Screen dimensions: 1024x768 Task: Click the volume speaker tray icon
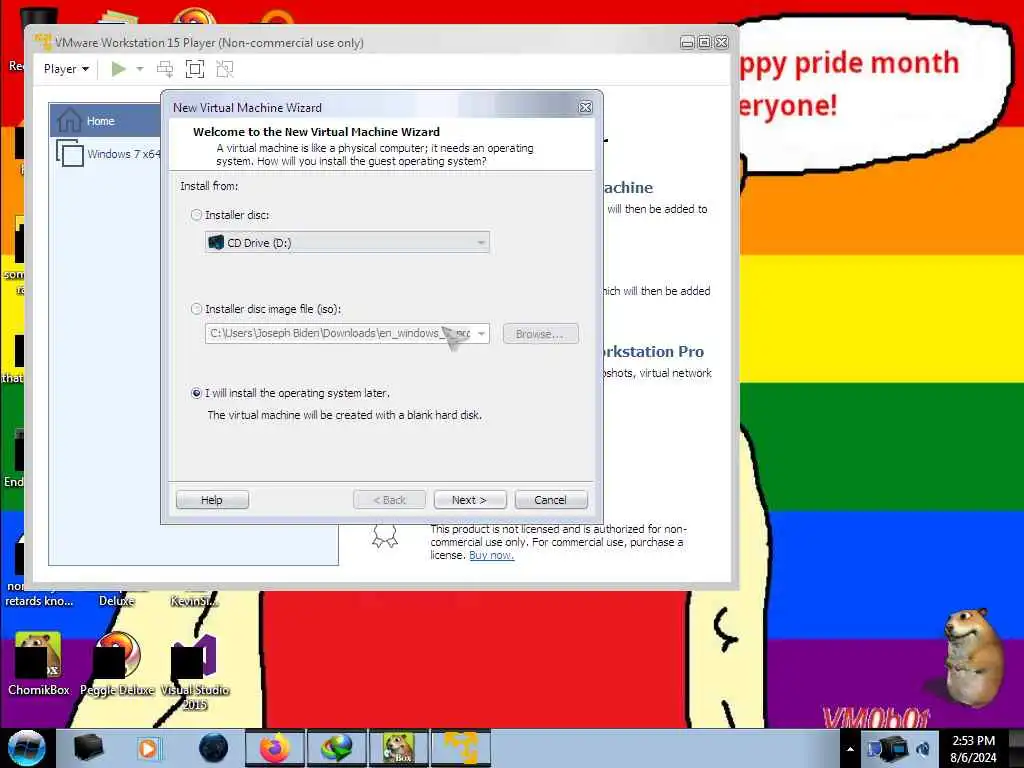[x=923, y=748]
